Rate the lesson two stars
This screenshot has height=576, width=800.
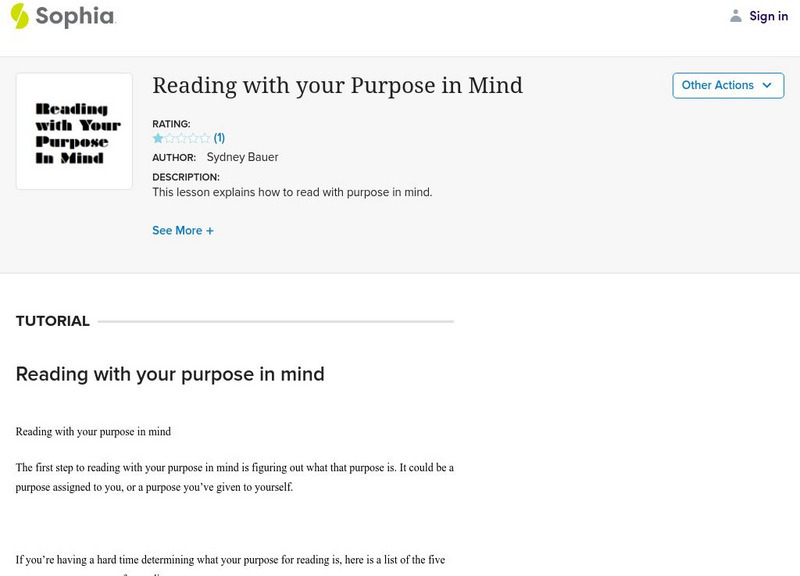(170, 138)
